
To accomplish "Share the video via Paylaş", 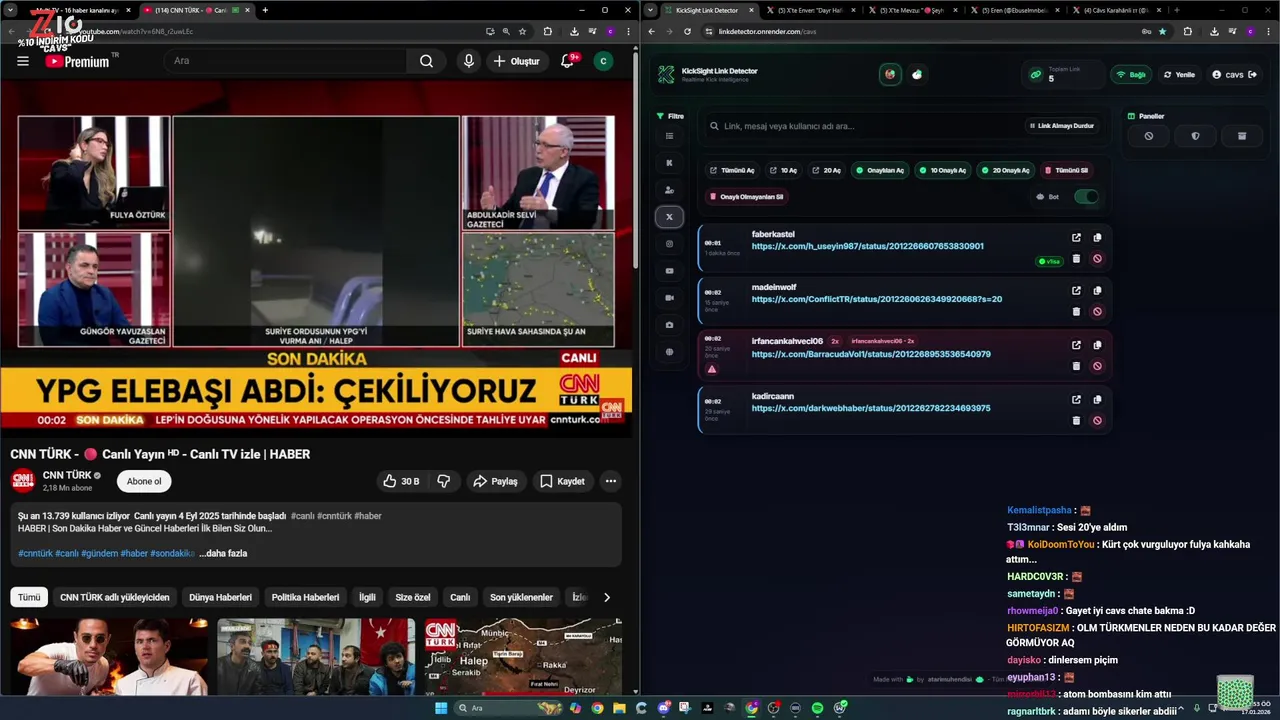I will pyautogui.click(x=495, y=481).
